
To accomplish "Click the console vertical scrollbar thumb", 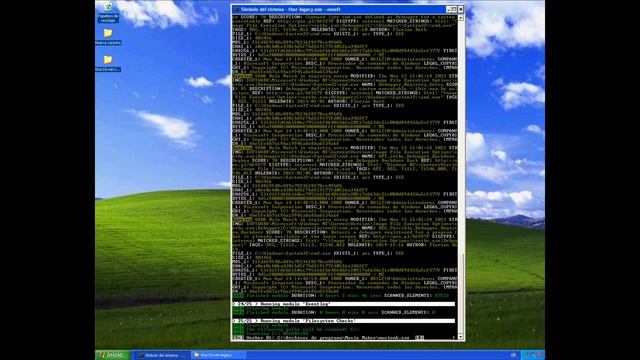I will click(461, 293).
